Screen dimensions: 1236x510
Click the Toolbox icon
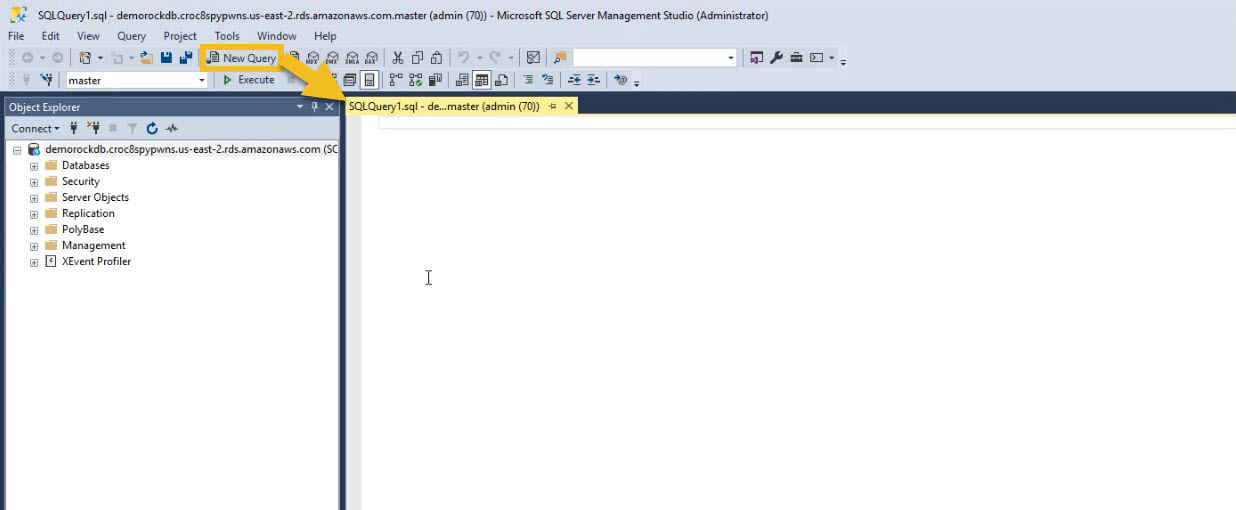tap(796, 58)
